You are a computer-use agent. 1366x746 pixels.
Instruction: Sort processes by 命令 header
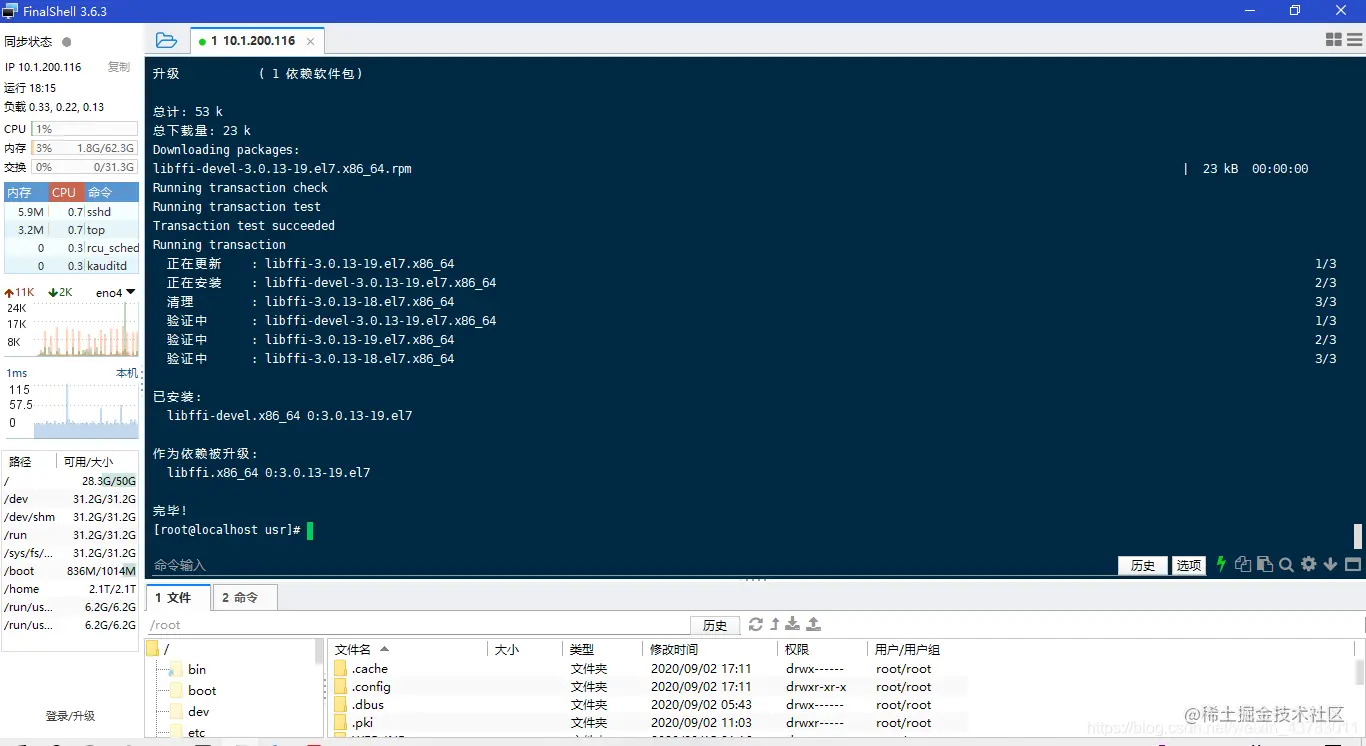click(x=111, y=192)
